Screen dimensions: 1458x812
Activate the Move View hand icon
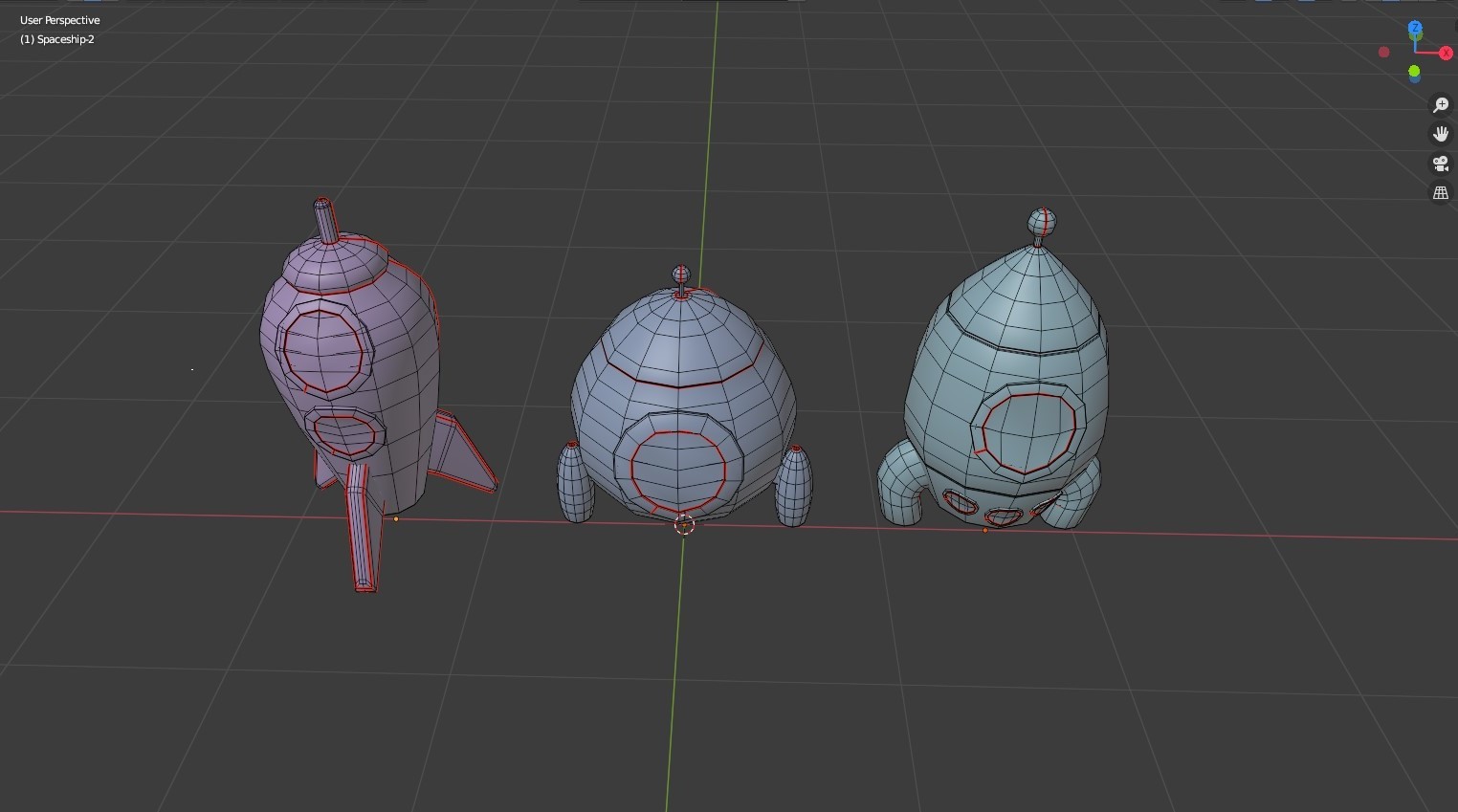tap(1441, 134)
